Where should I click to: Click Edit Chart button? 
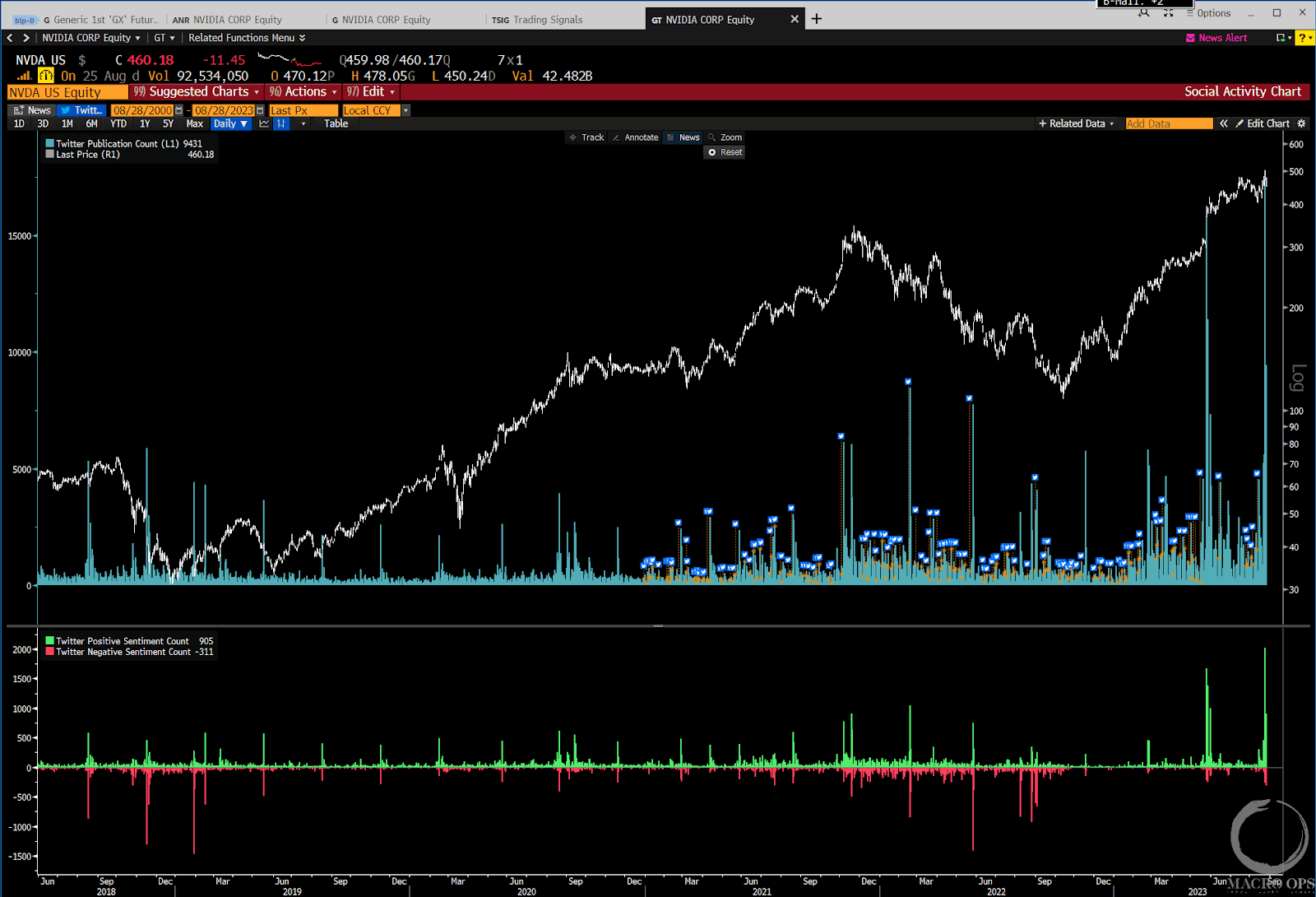pos(1263,123)
